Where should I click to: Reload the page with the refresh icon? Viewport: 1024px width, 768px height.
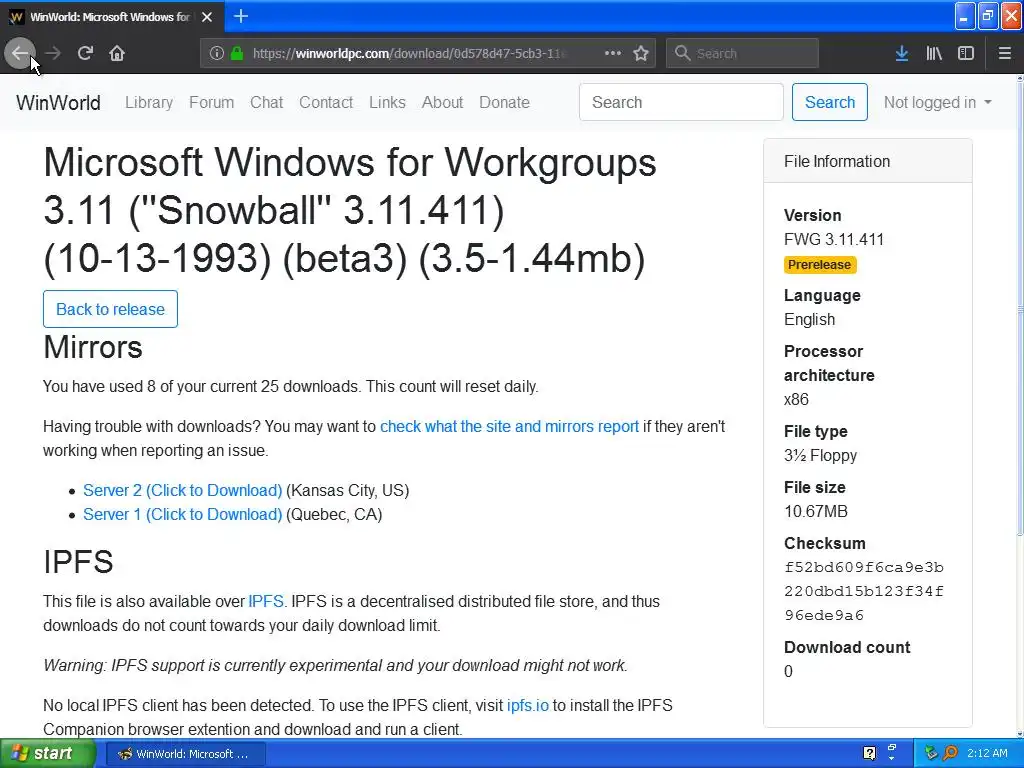click(85, 53)
